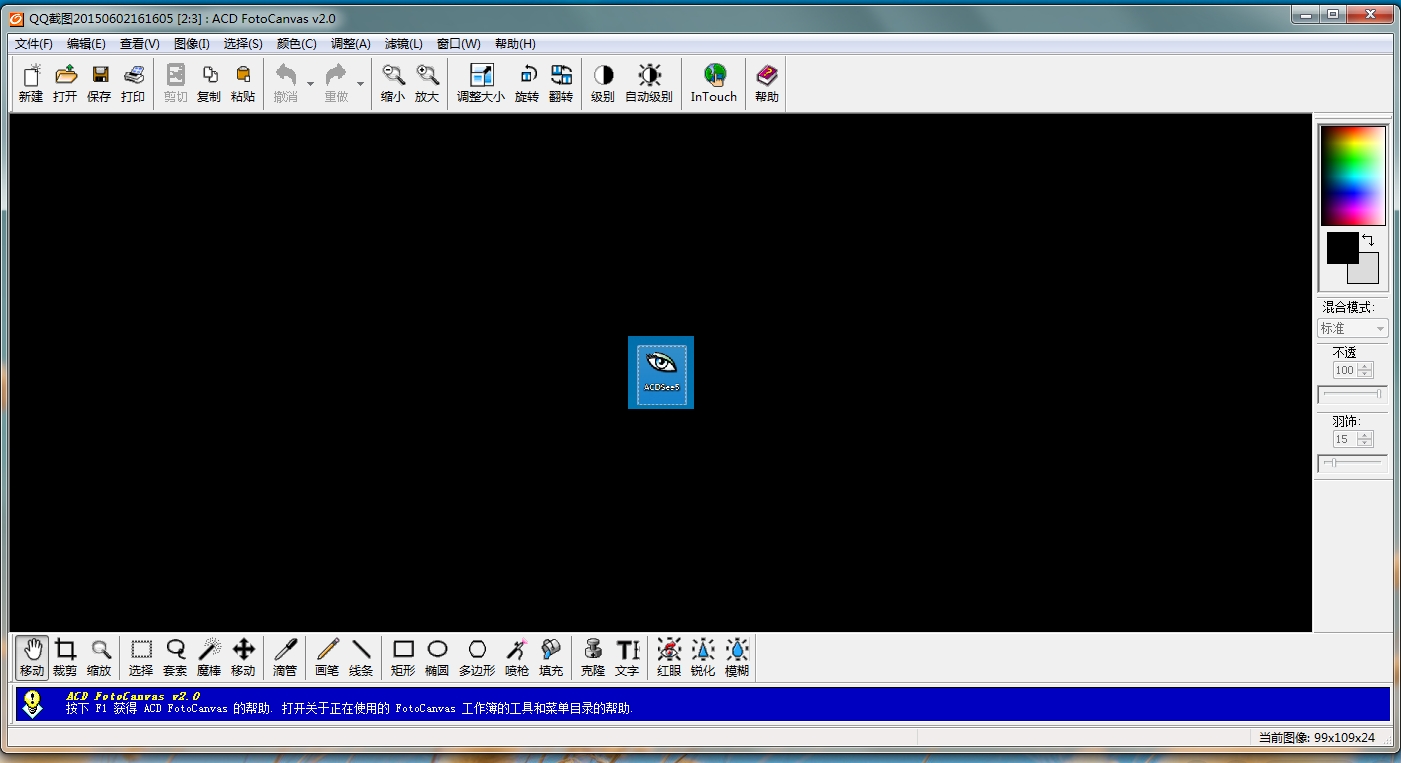1401x763 pixels.
Task: Open the 图像(I) menu
Action: coord(191,44)
